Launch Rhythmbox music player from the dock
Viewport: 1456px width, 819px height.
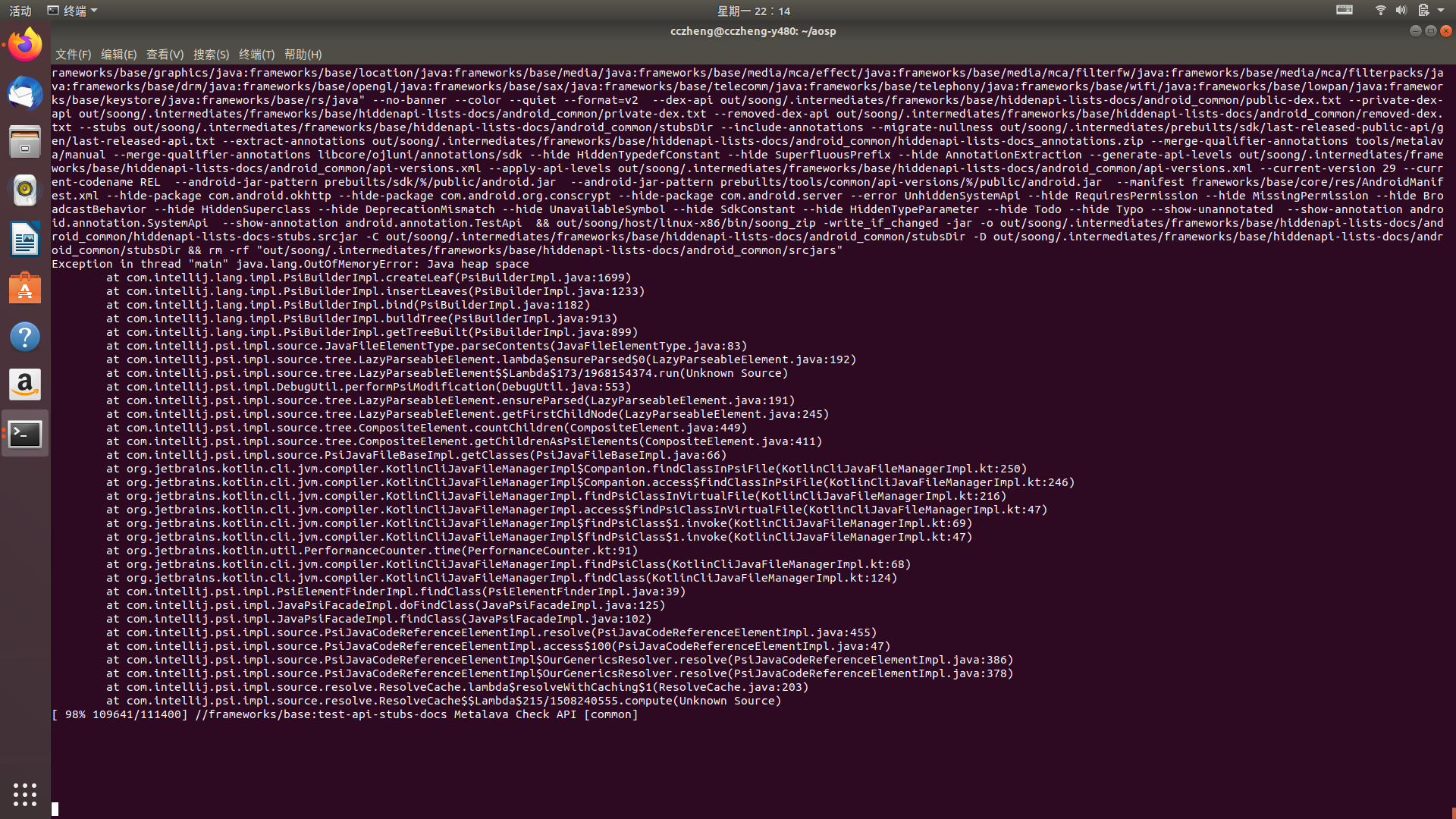coord(25,190)
